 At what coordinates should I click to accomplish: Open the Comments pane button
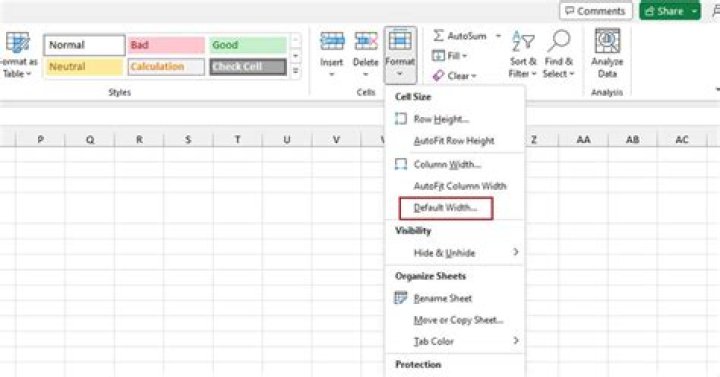click(596, 11)
